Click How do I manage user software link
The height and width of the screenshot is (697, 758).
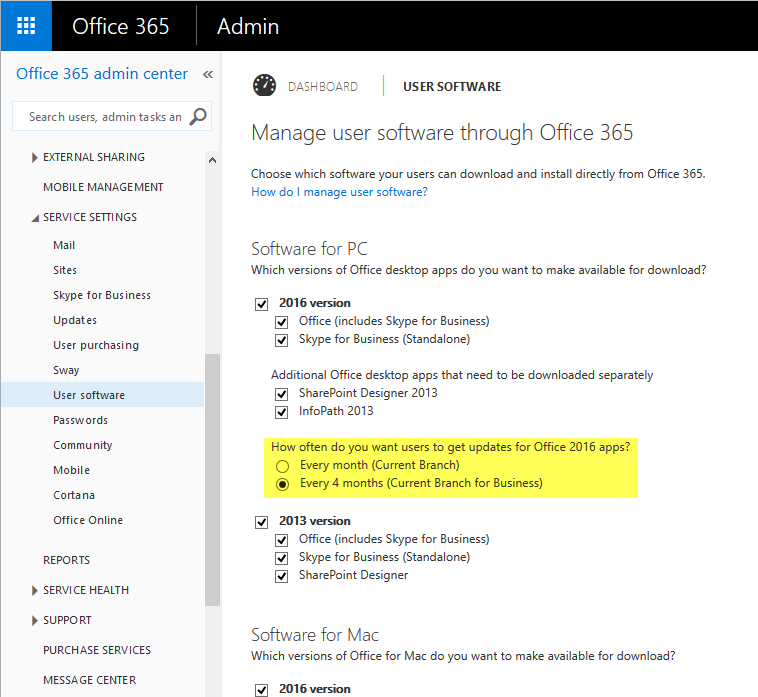click(339, 192)
